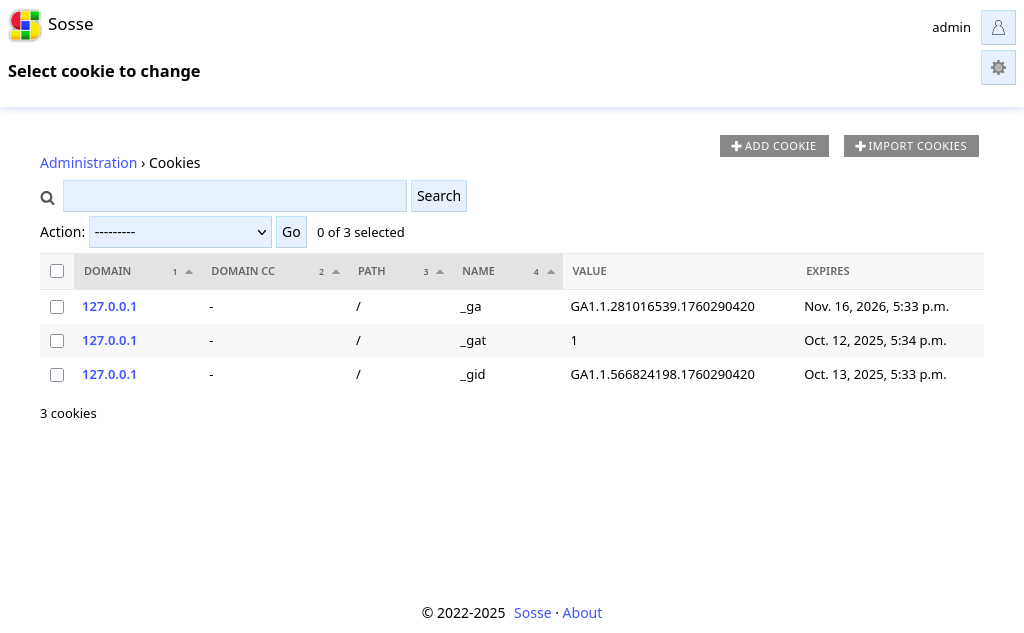Click the _gat name cell

473,340
